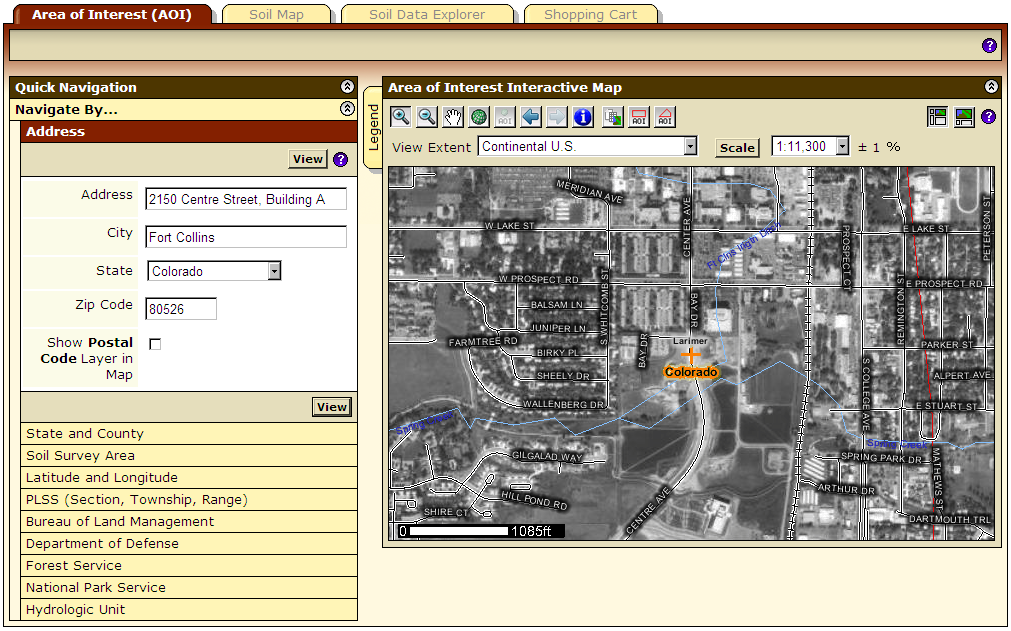Viewport: 1011px width, 631px height.
Task: Activate the Pan hand tool
Action: click(453, 117)
